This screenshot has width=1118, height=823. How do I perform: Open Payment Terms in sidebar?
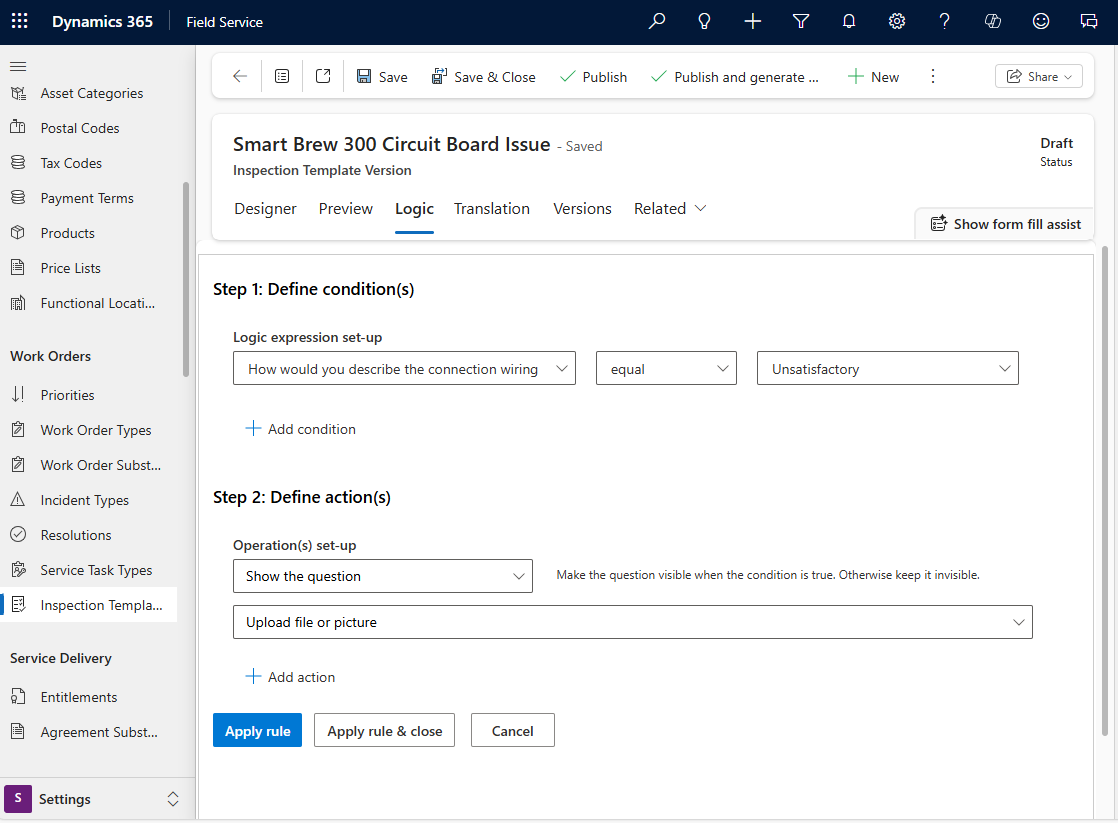tap(88, 198)
